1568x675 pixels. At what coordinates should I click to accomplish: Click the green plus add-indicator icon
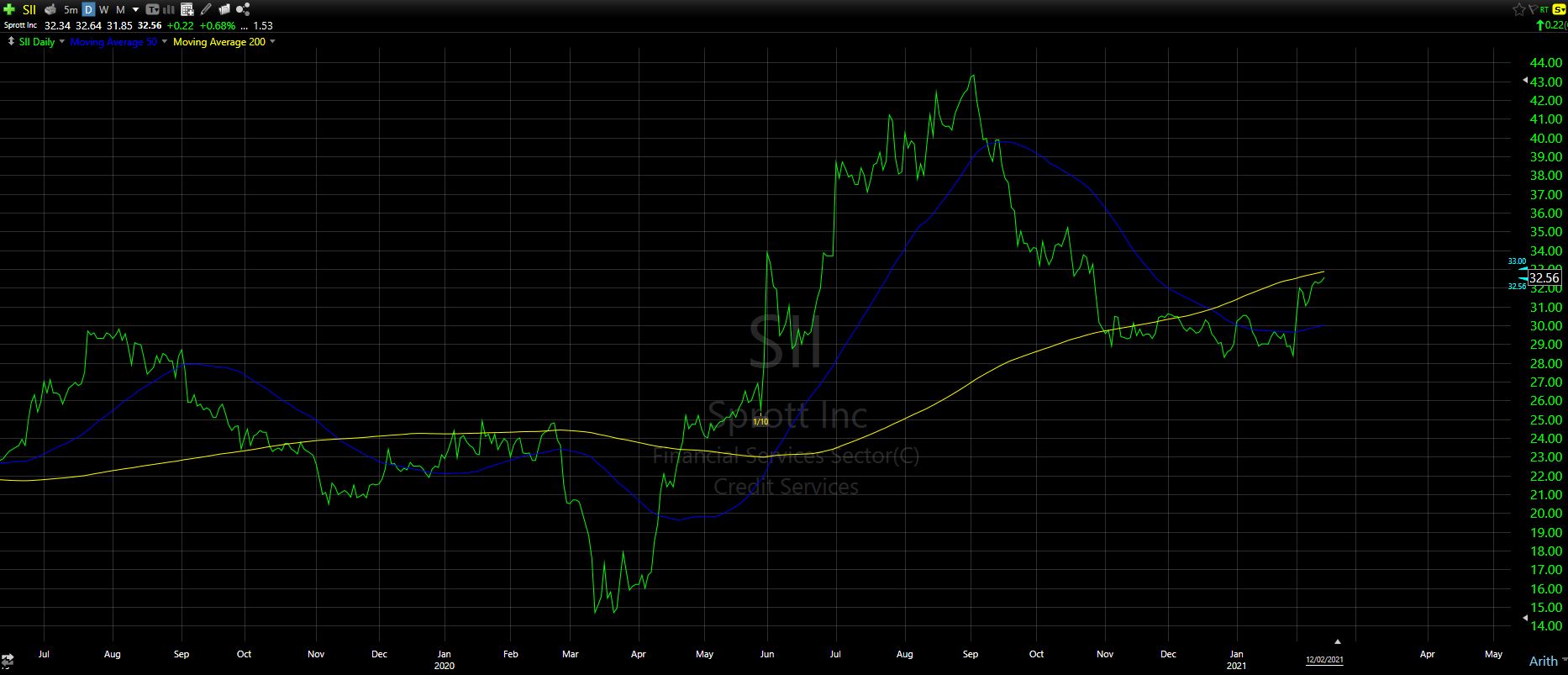(x=9, y=9)
